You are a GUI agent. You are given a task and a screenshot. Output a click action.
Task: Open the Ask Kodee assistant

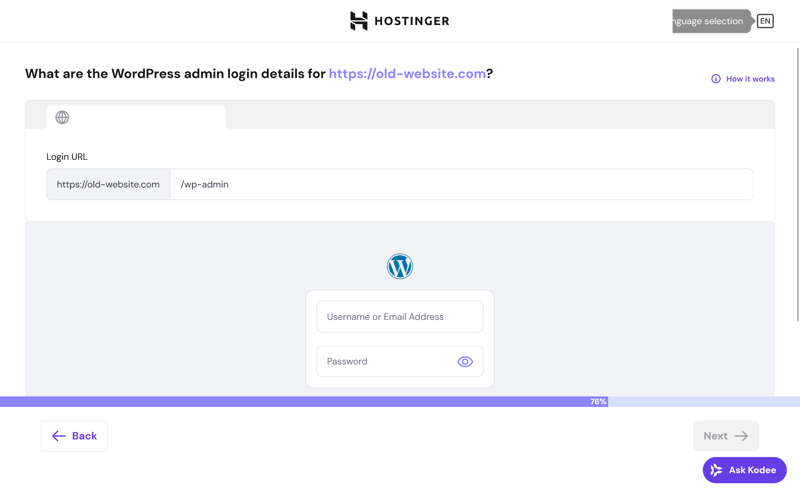pyautogui.click(x=744, y=470)
